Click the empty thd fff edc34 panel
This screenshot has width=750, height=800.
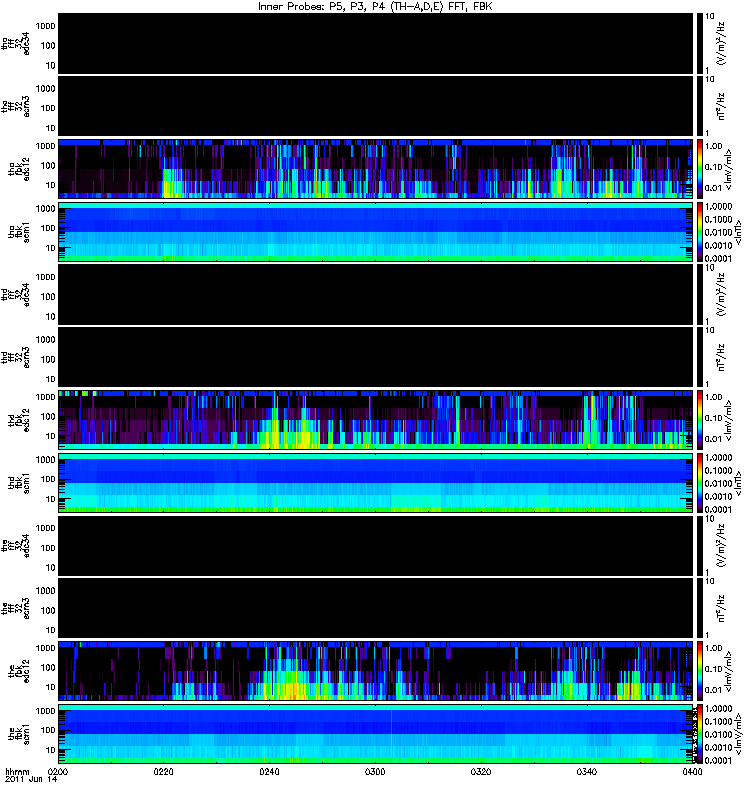point(376,294)
